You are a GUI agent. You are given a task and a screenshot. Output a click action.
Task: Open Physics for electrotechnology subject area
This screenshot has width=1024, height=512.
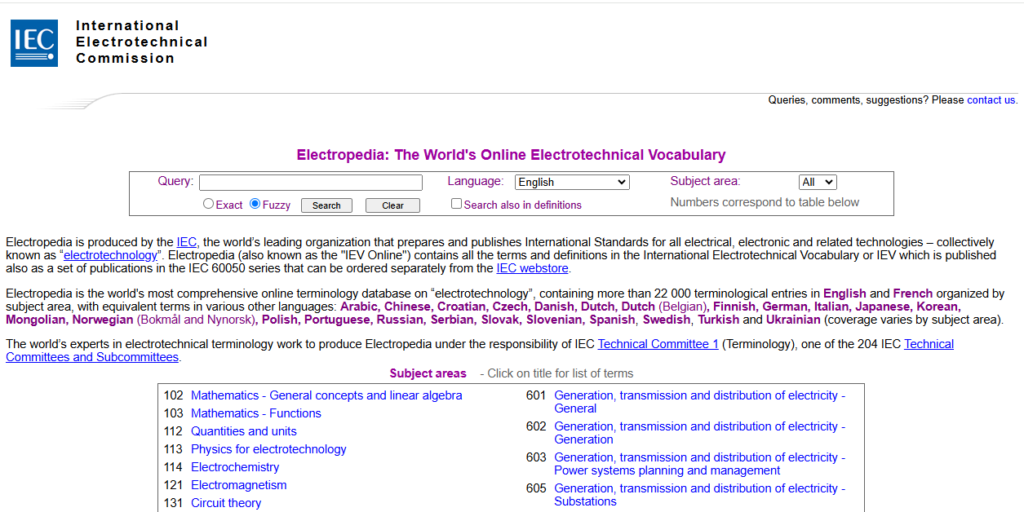click(268, 449)
